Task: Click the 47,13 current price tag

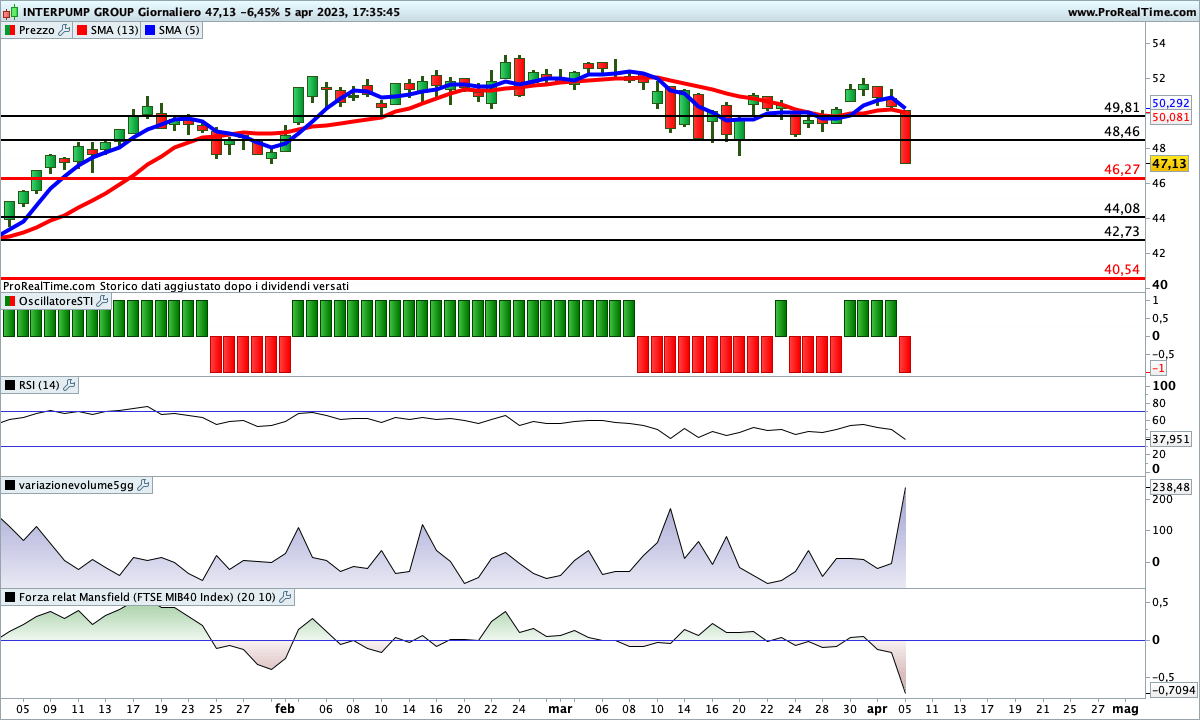Action: tap(1168, 164)
